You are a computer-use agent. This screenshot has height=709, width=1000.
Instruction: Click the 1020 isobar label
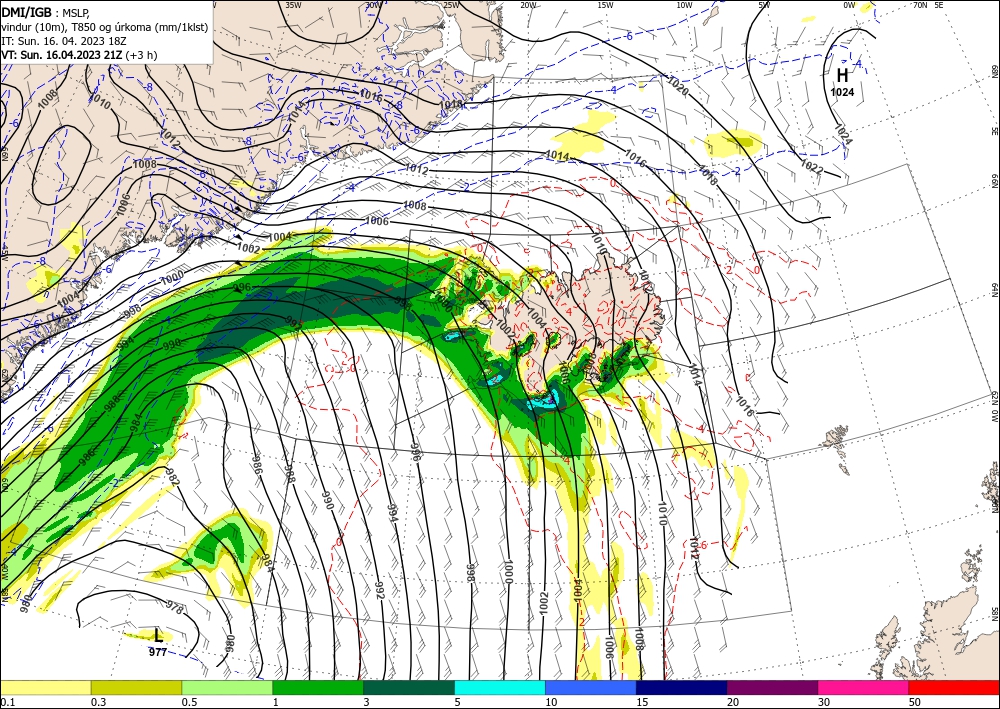(677, 86)
